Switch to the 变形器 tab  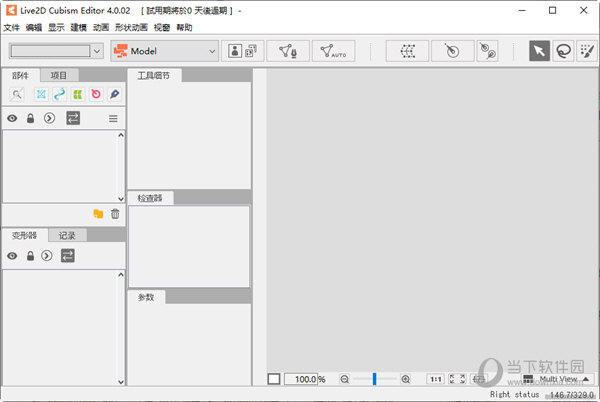click(24, 235)
